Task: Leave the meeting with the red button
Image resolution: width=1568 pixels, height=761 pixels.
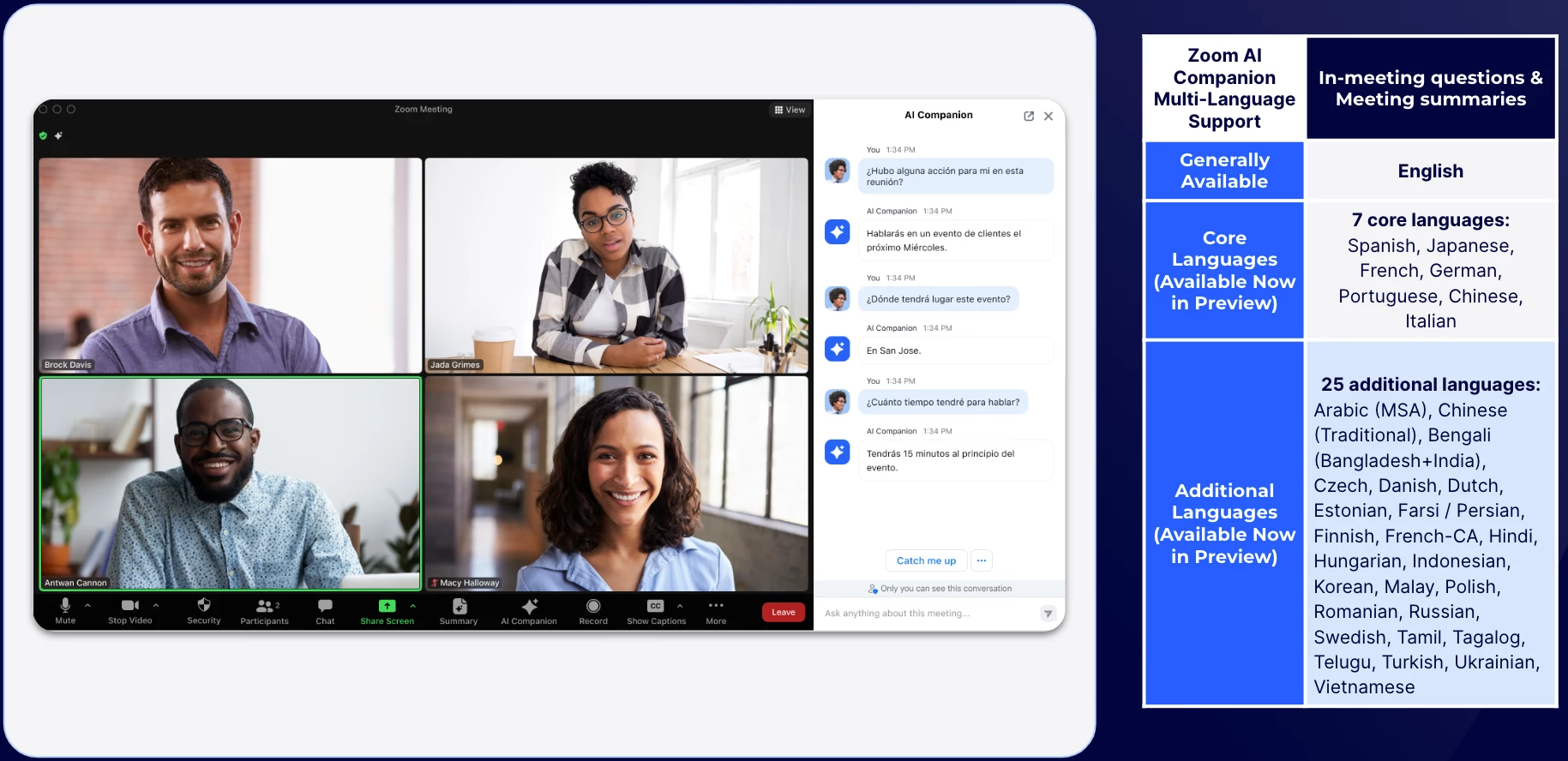Action: (x=784, y=612)
